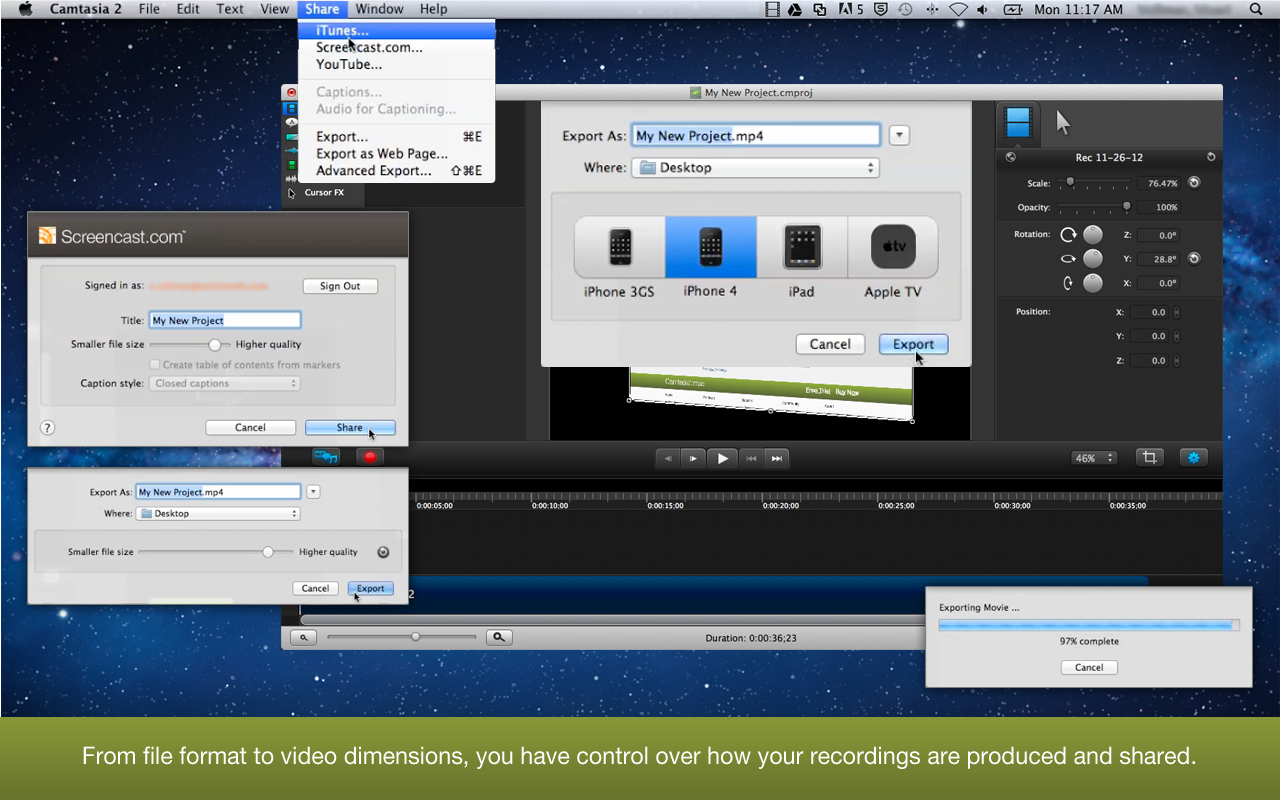The image size is (1280, 800).
Task: Click the Sign Out button
Action: tap(340, 286)
